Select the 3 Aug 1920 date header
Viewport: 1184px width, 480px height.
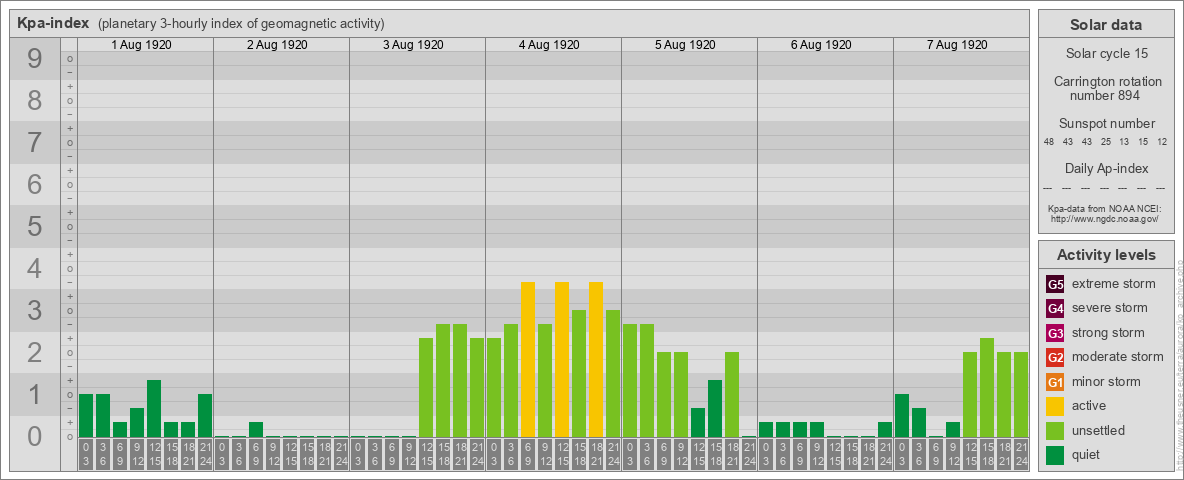click(413, 45)
